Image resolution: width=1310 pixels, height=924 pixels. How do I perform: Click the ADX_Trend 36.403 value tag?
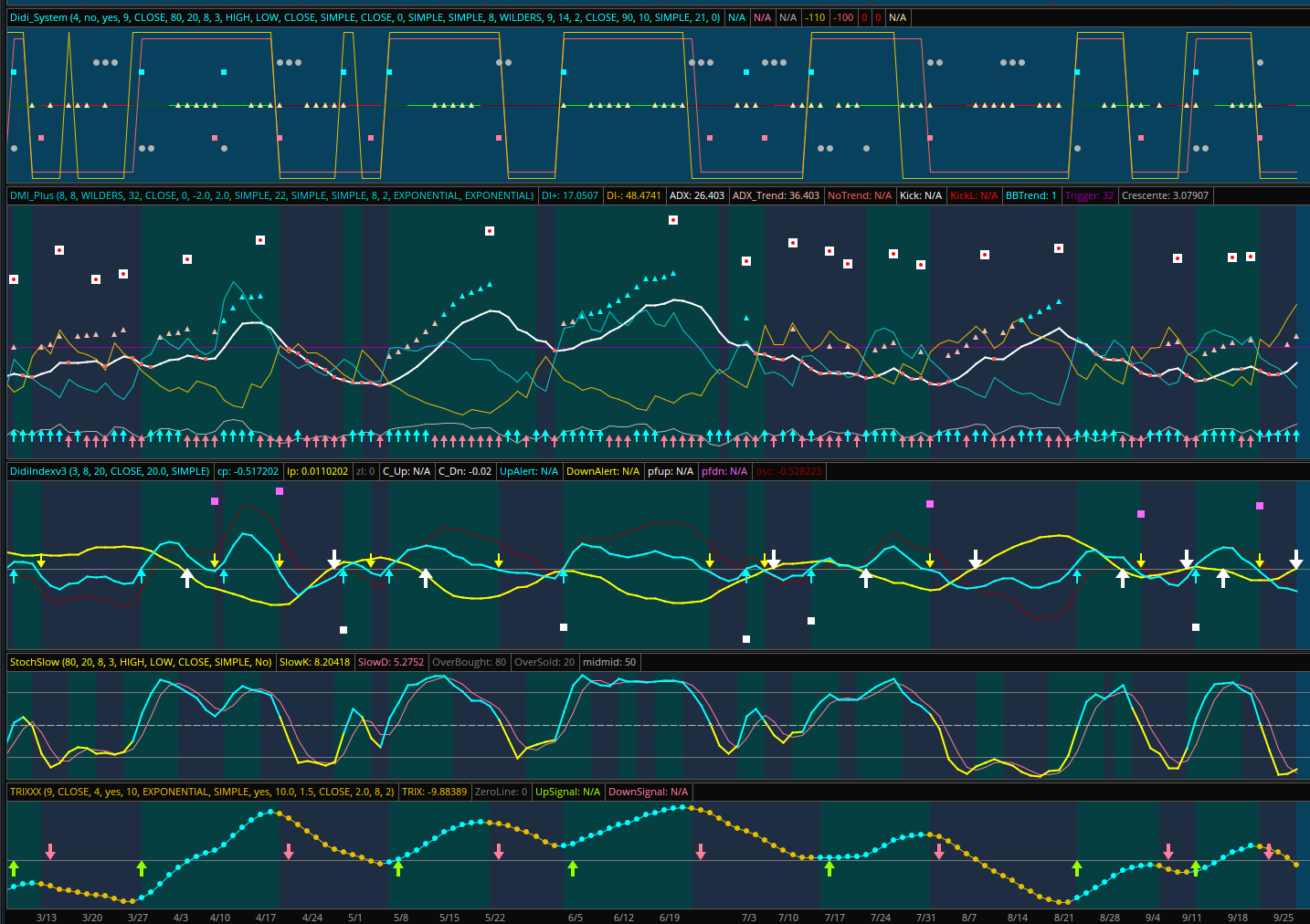[776, 195]
